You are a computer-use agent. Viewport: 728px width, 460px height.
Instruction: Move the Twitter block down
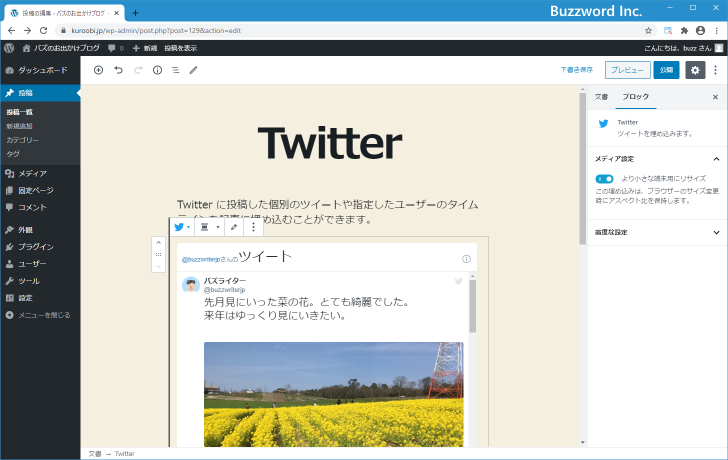coord(158,266)
